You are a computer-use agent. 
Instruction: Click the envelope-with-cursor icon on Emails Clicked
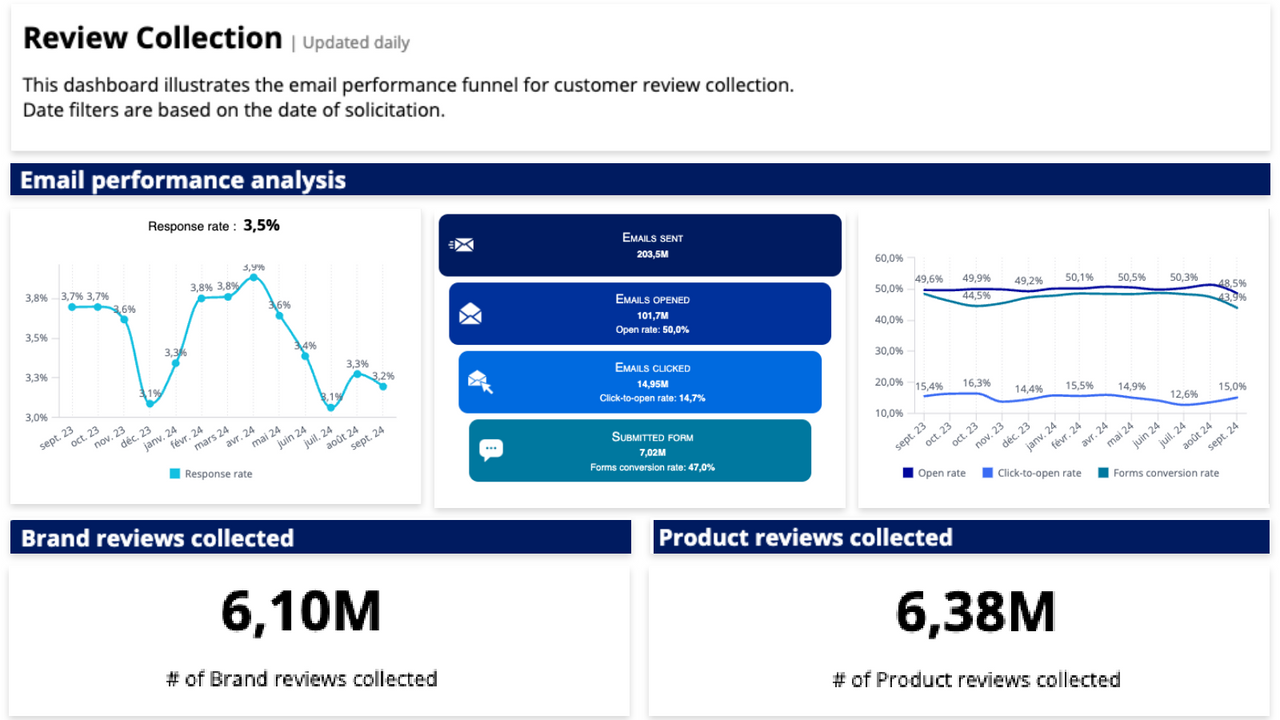coord(479,381)
